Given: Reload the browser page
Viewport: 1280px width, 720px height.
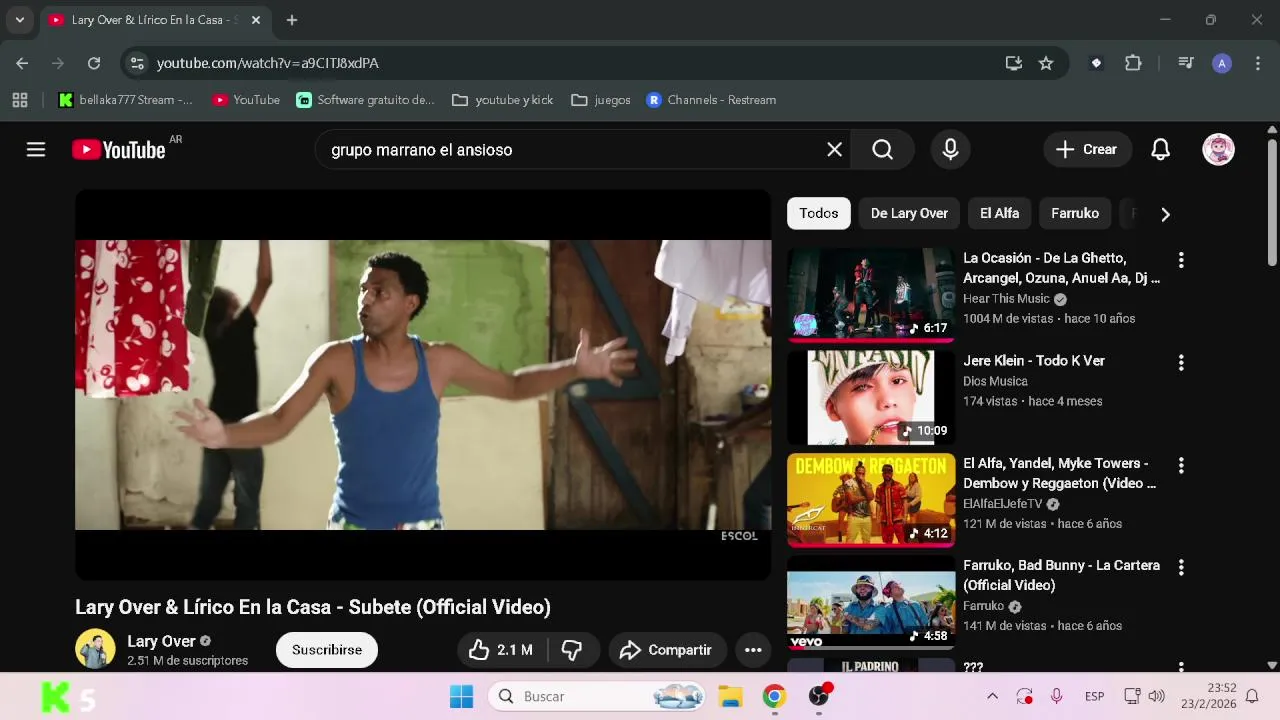Looking at the screenshot, I should (93, 63).
